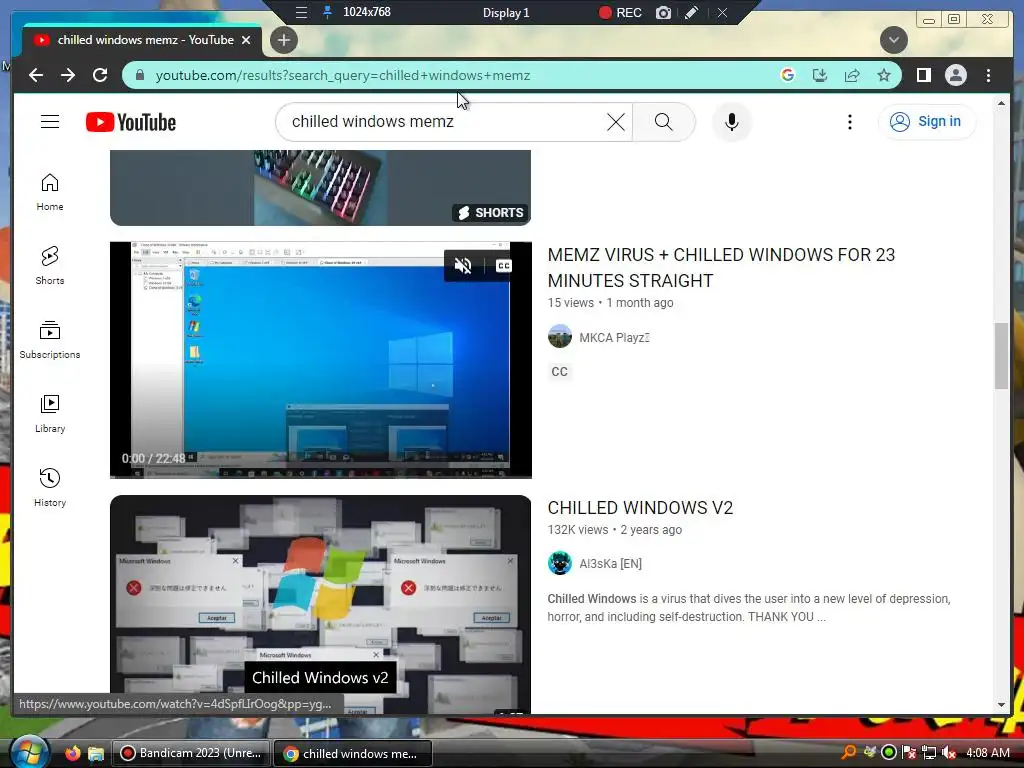Go forward with the browser forward arrow
1024x768 pixels.
(68, 76)
